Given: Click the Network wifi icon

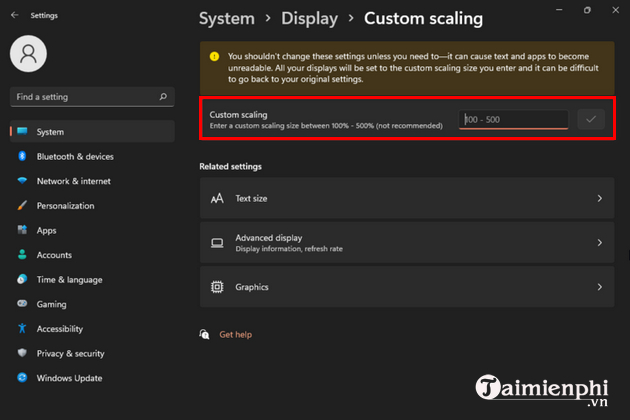Looking at the screenshot, I should [x=22, y=181].
